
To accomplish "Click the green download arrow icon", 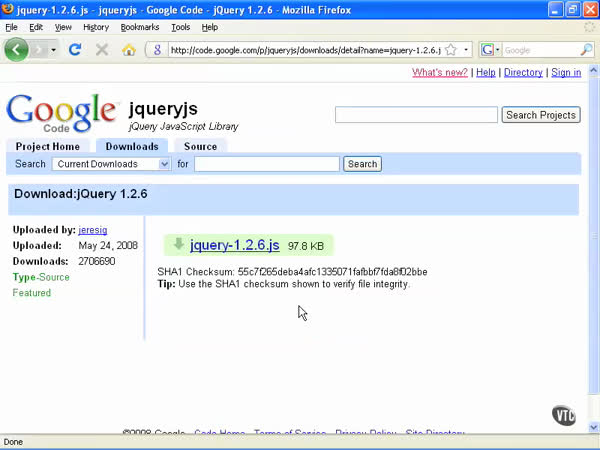I will [x=178, y=244].
